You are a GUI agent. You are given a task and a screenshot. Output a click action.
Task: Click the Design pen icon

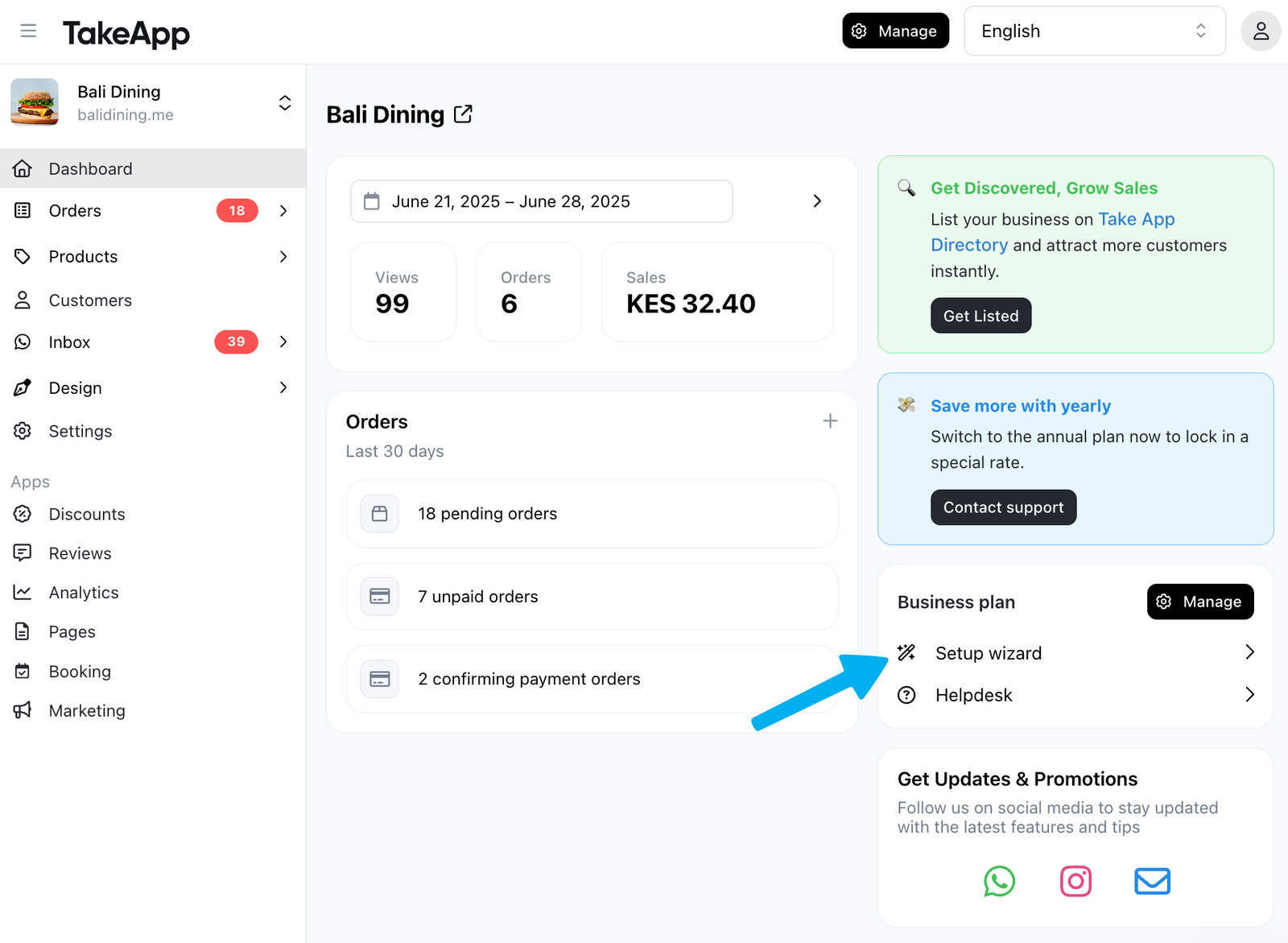coord(23,388)
